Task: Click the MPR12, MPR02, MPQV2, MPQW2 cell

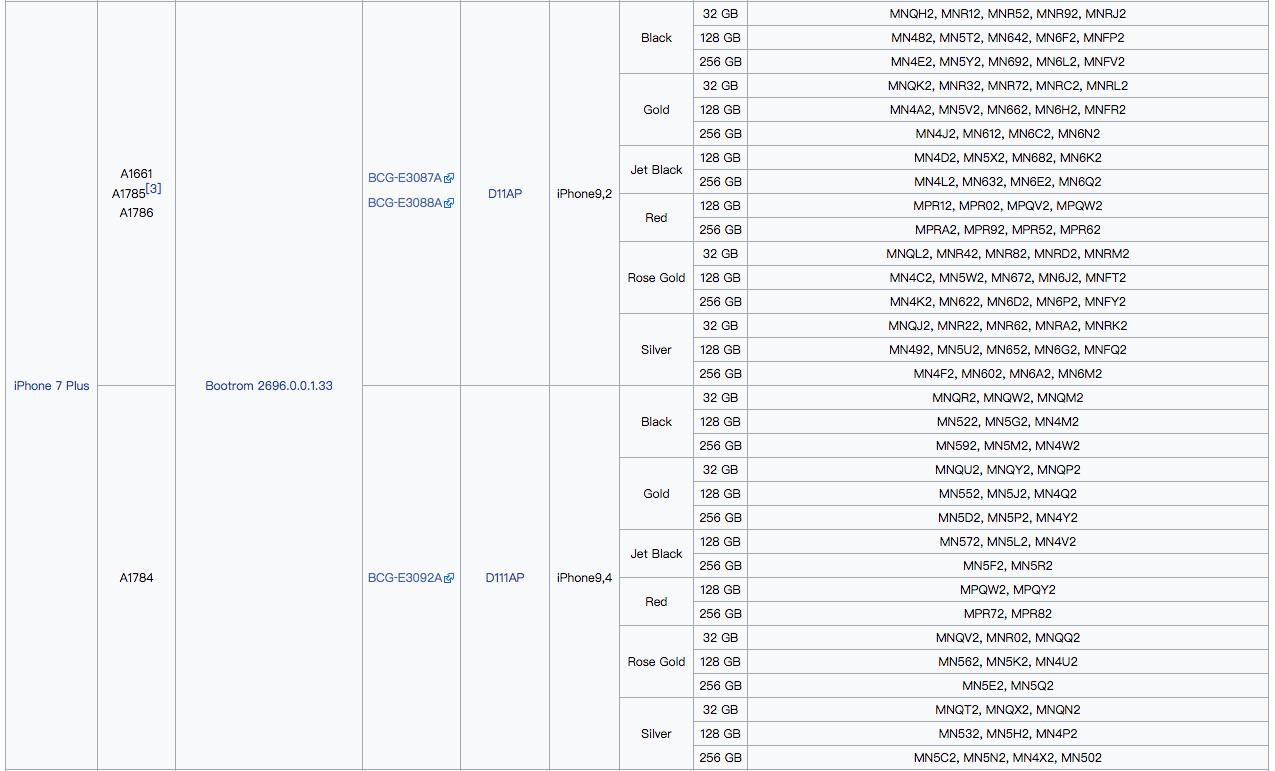Action: click(1007, 206)
